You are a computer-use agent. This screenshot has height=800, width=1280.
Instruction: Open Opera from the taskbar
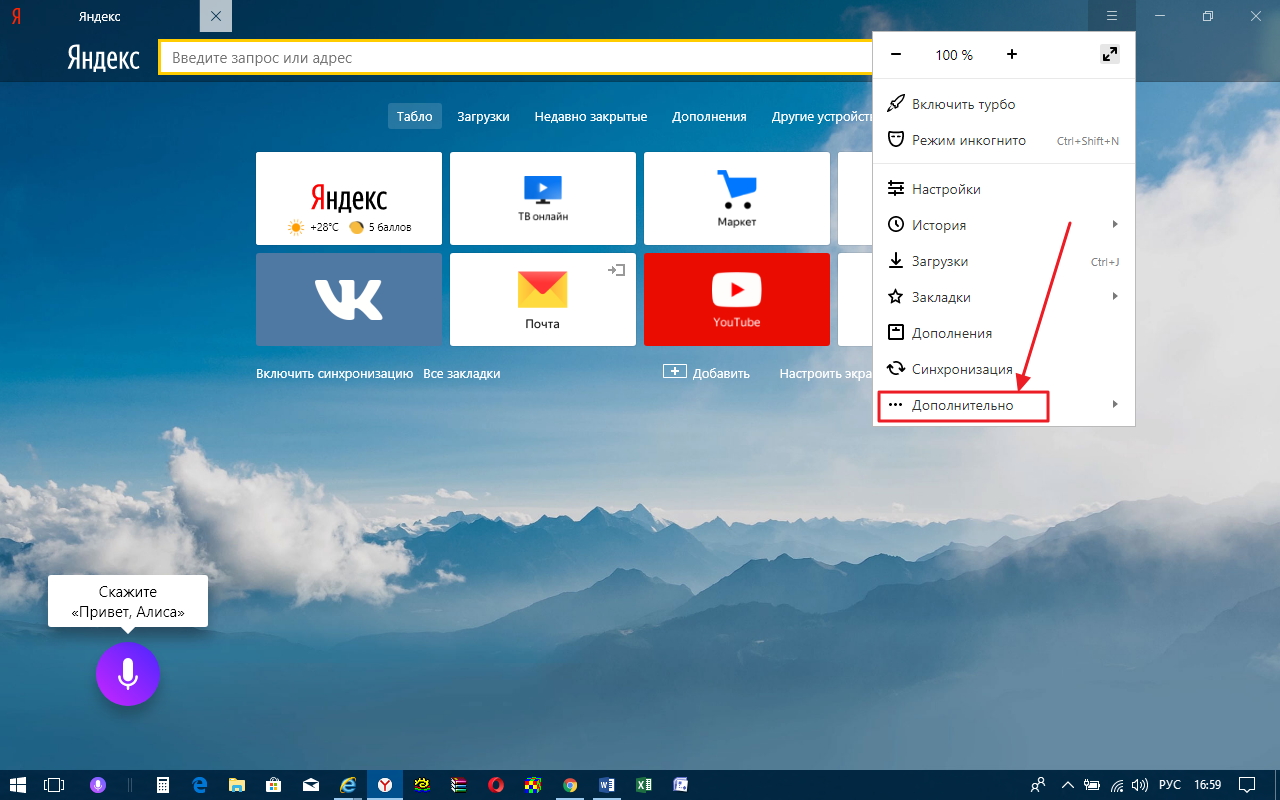[x=496, y=785]
